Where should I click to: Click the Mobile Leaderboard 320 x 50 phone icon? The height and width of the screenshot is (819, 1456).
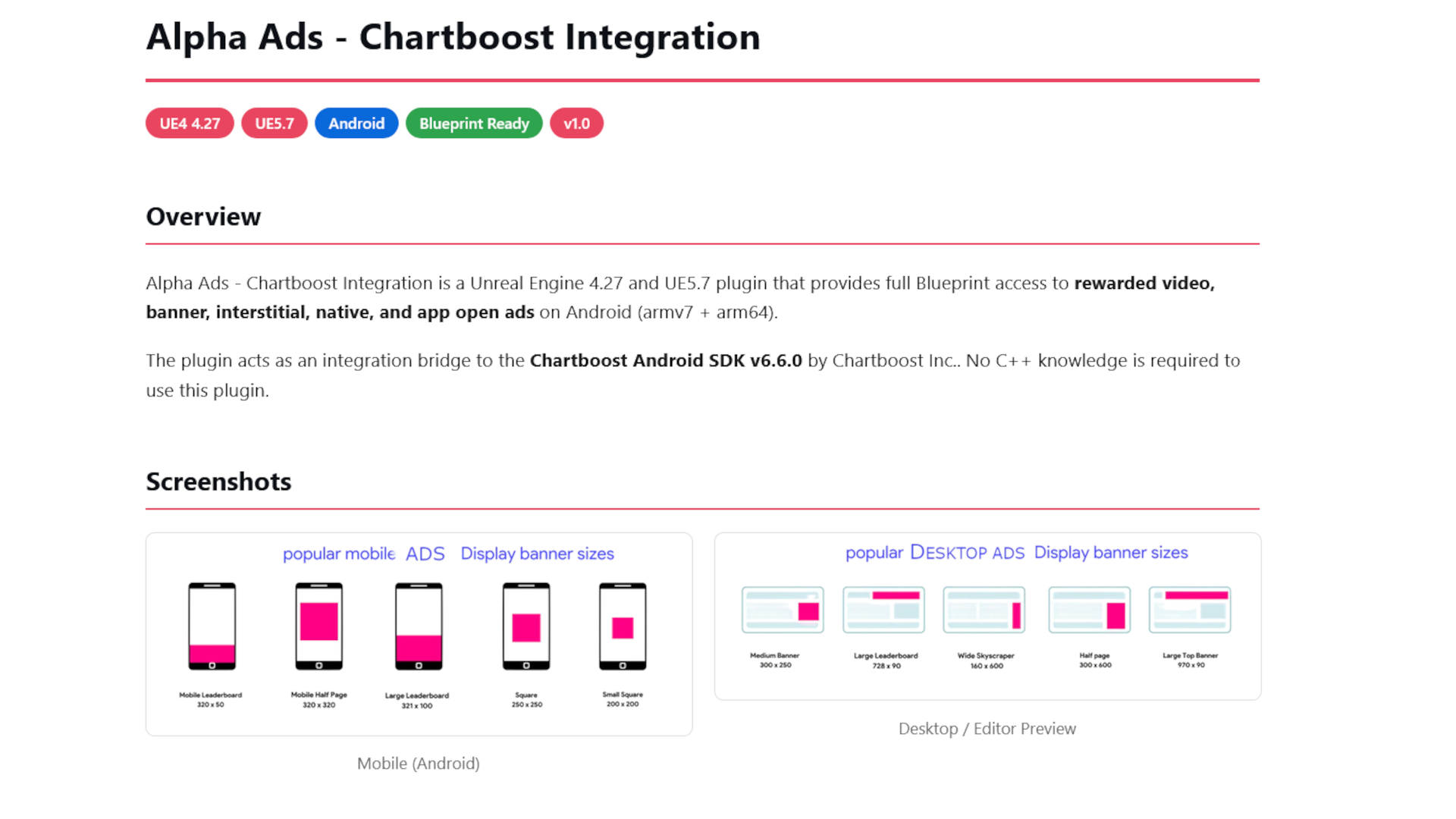[x=212, y=626]
